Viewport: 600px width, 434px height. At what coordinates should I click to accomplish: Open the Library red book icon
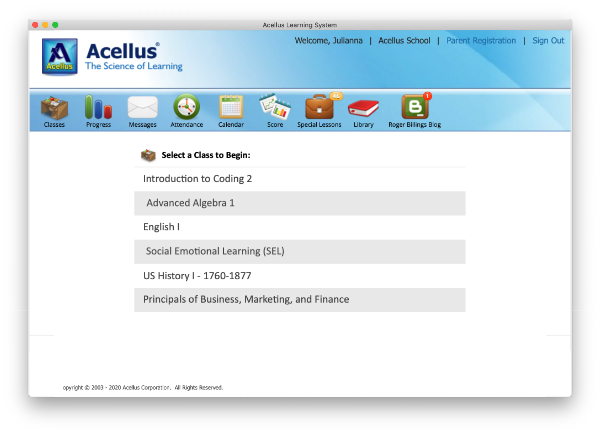click(x=363, y=108)
